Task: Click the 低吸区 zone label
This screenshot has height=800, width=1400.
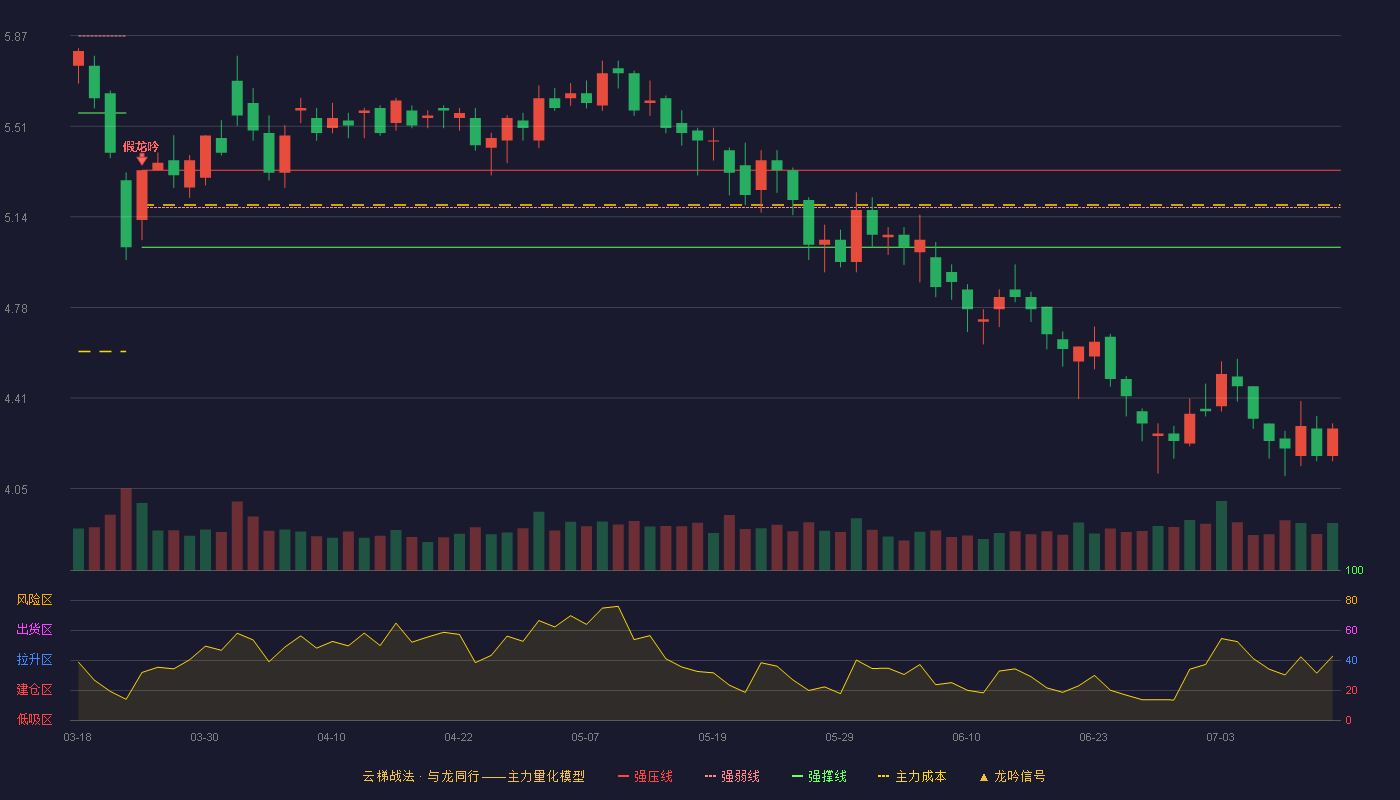Action: [34, 719]
